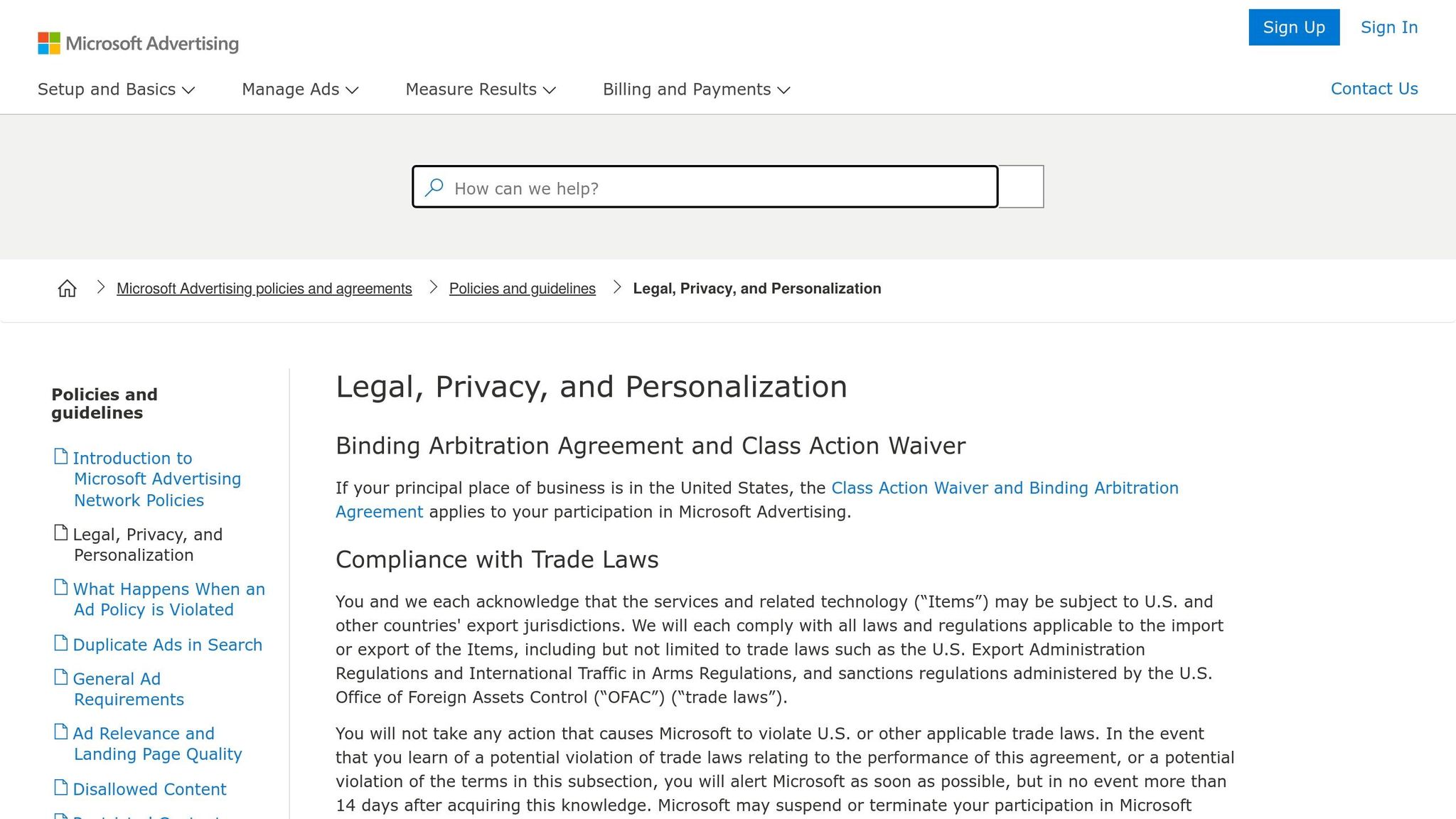The width and height of the screenshot is (1456, 819).
Task: Click the document icon beside Ad Relevance and Landing Page Quality
Action: click(x=60, y=731)
